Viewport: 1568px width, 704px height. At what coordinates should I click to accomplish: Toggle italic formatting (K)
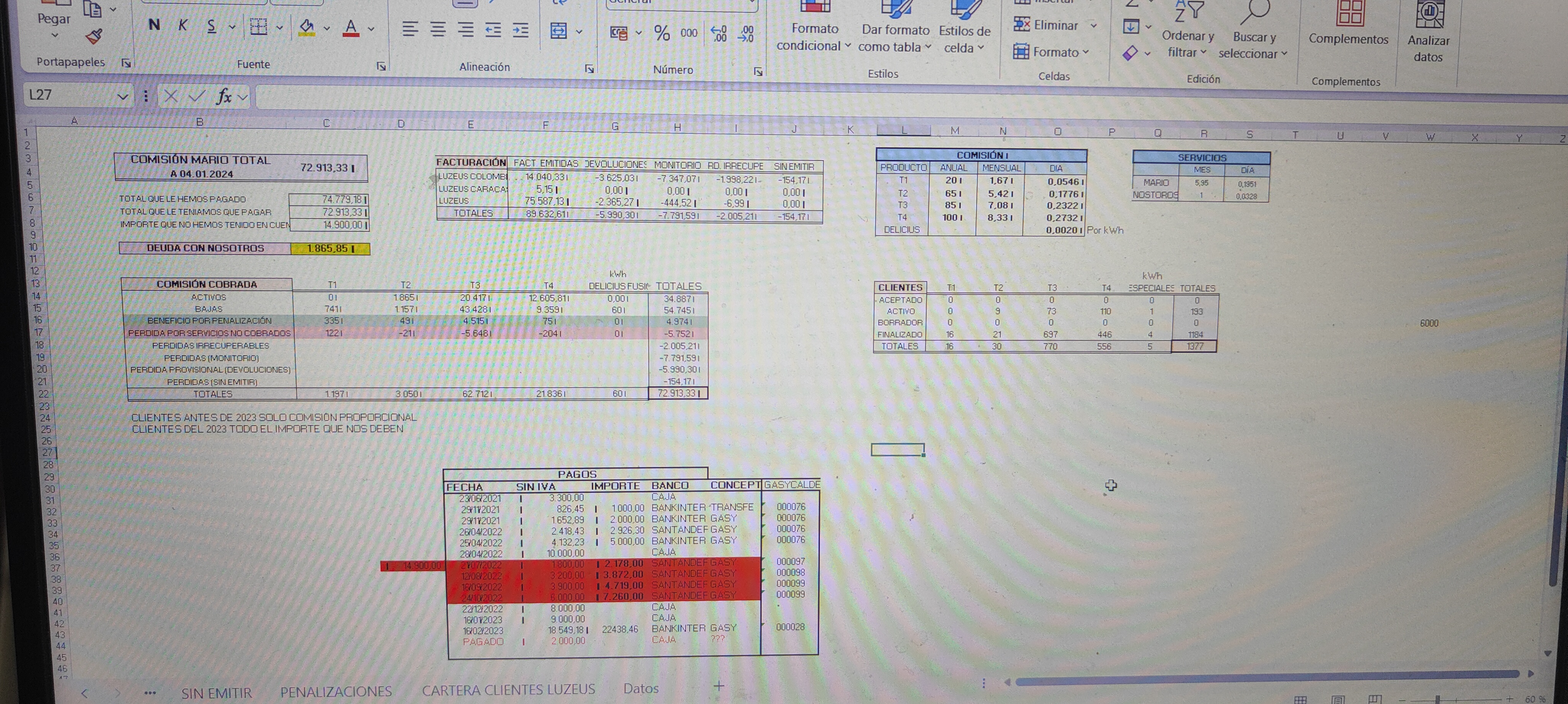pyautogui.click(x=183, y=26)
